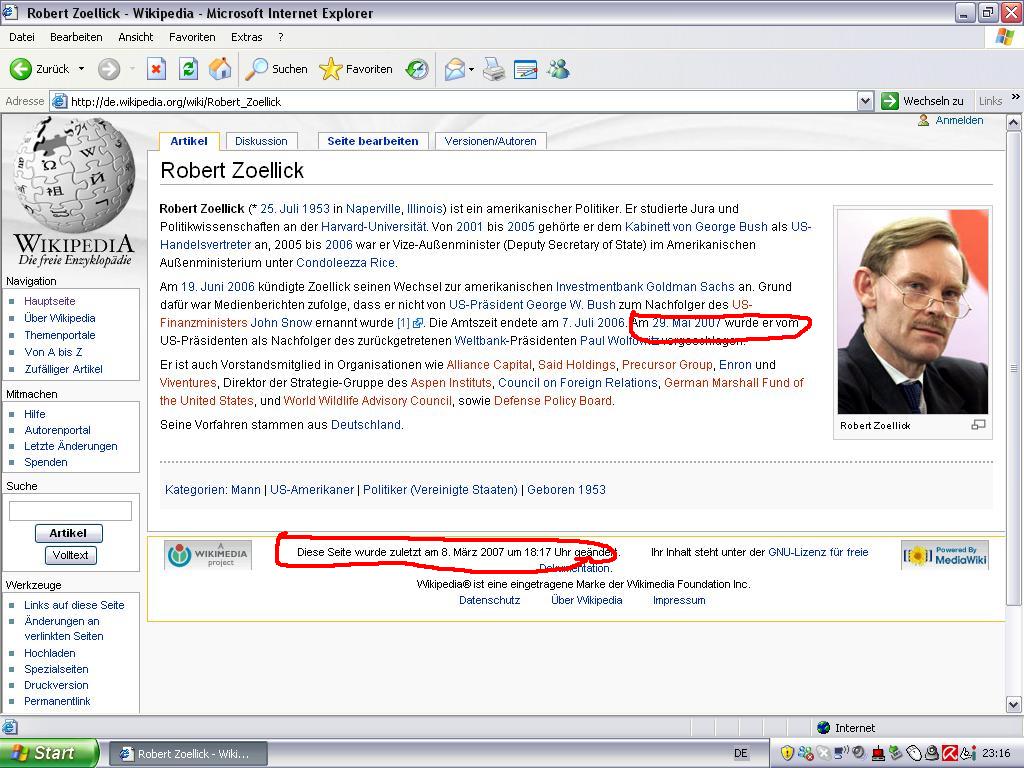This screenshot has height=768, width=1024.
Task: Switch to the Diskussion tab
Action: point(261,141)
